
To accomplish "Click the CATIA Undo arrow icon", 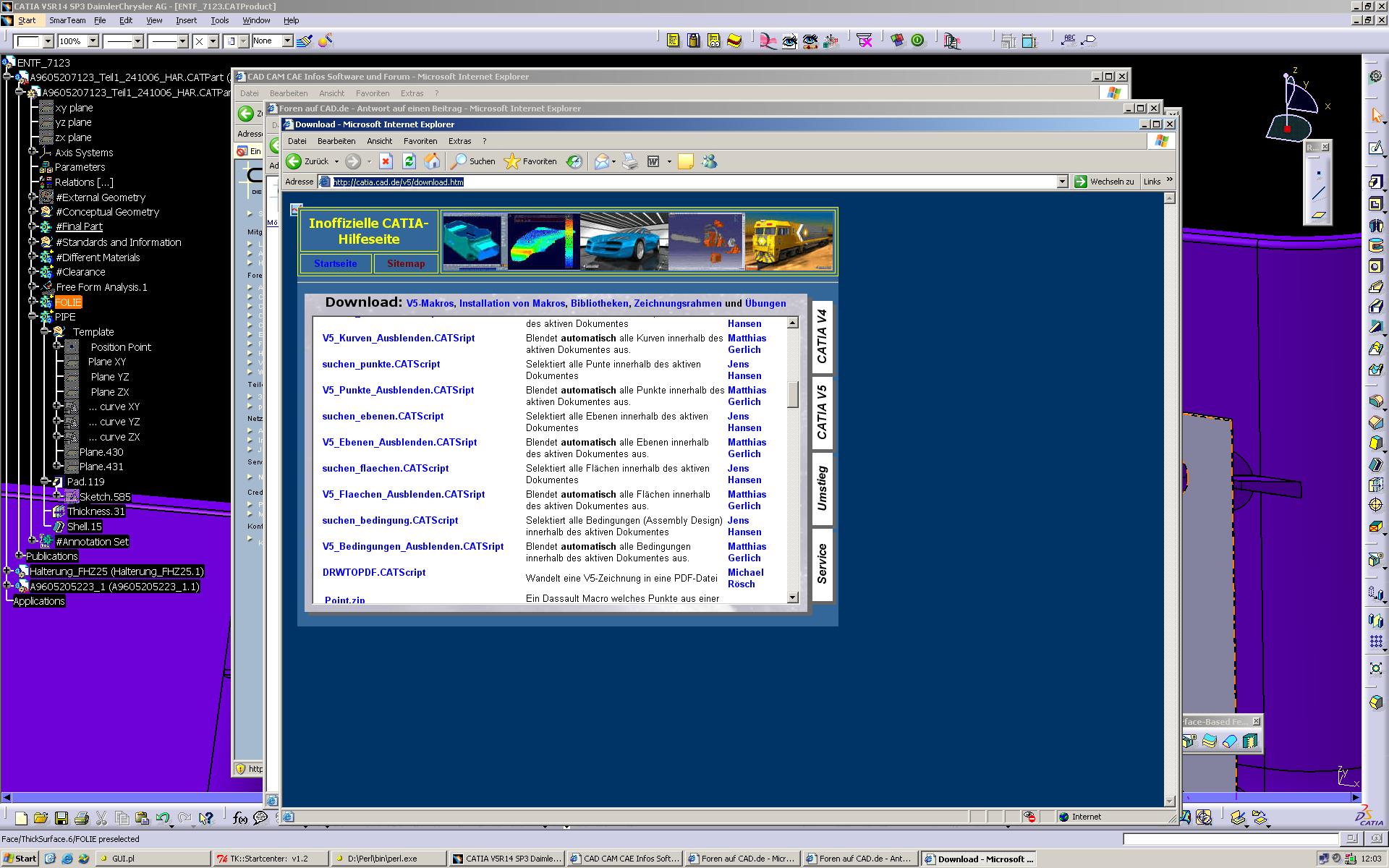I will (163, 818).
